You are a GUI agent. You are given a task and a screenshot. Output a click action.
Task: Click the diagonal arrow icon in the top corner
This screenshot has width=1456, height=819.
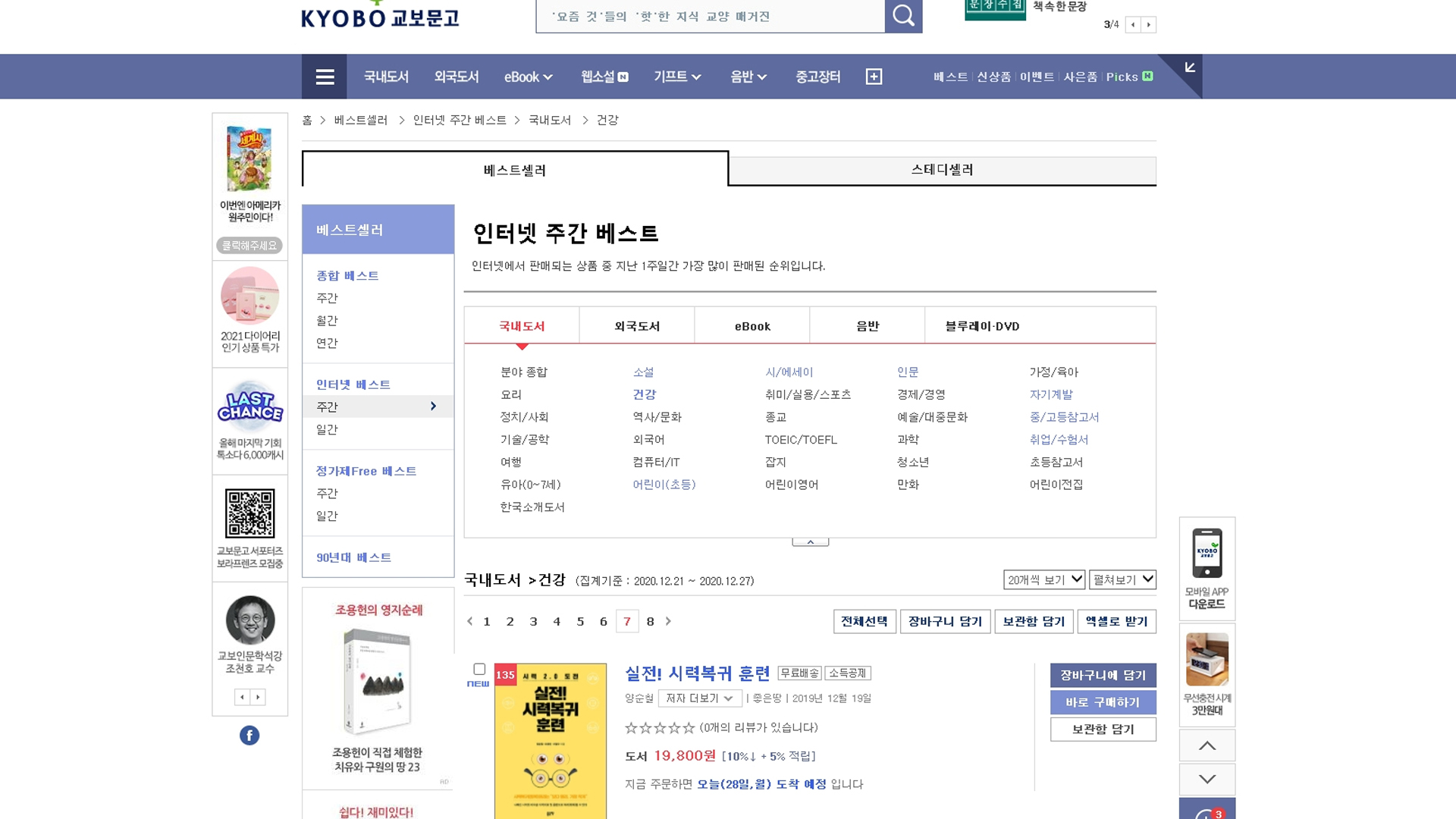click(x=1189, y=68)
